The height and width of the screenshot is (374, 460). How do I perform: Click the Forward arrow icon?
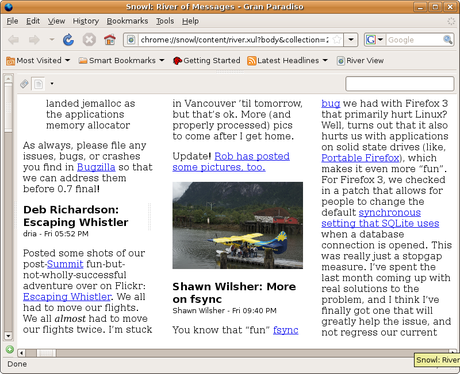coord(34,40)
